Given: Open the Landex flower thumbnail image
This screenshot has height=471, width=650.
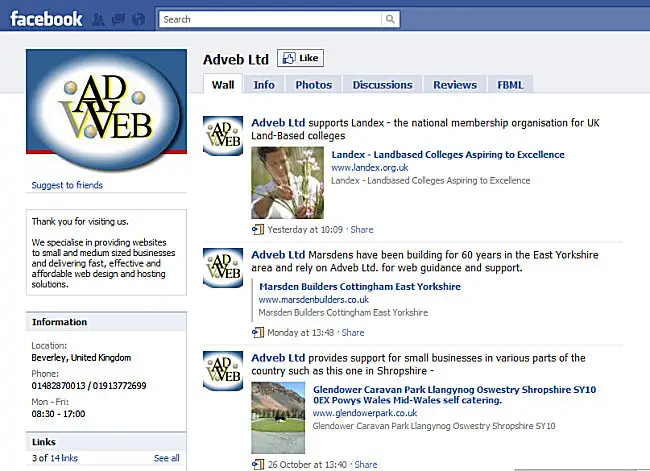Looking at the screenshot, I should pyautogui.click(x=287, y=182).
